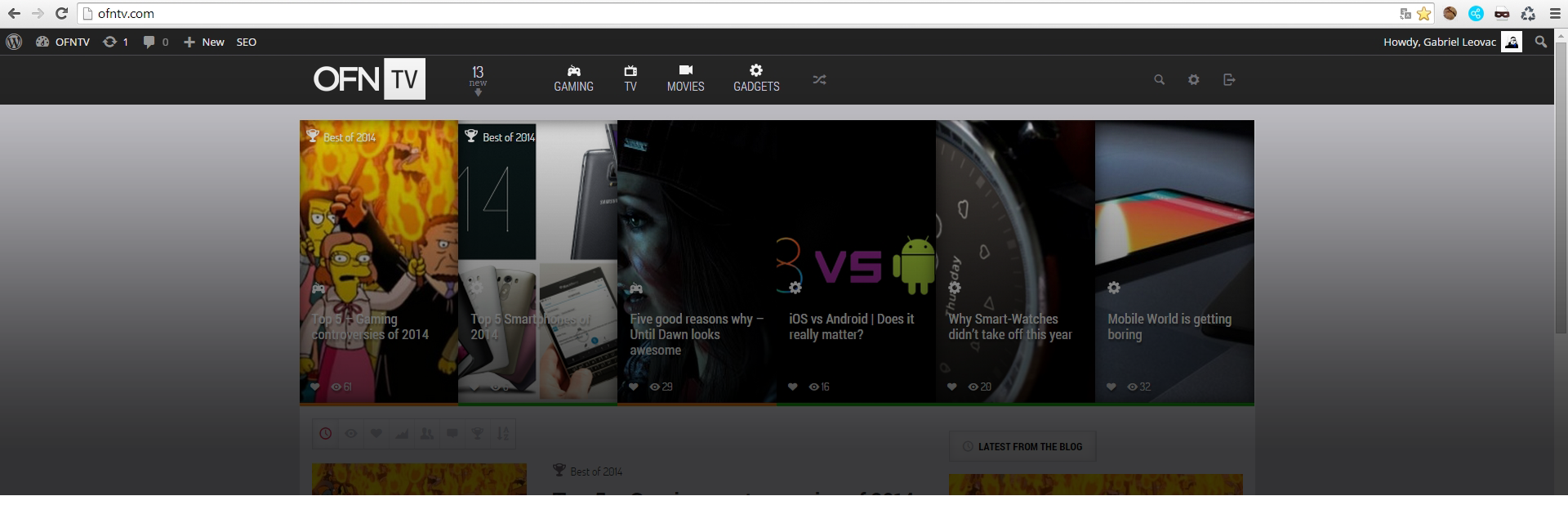Open the updates indicator showing 1

coord(115,42)
